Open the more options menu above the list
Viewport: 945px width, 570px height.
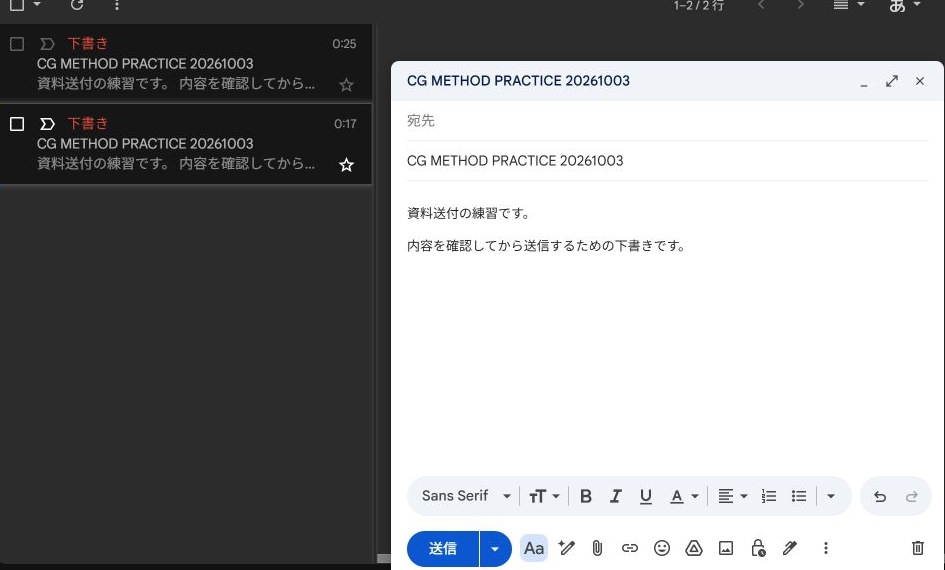click(x=117, y=5)
